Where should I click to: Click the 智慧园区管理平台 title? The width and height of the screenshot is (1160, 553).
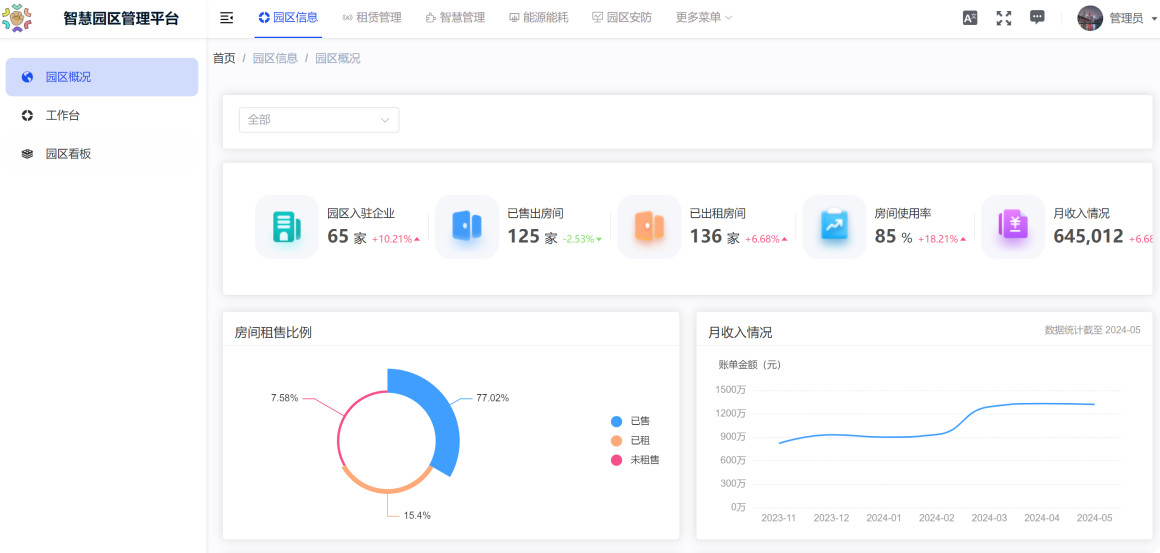tap(121, 18)
